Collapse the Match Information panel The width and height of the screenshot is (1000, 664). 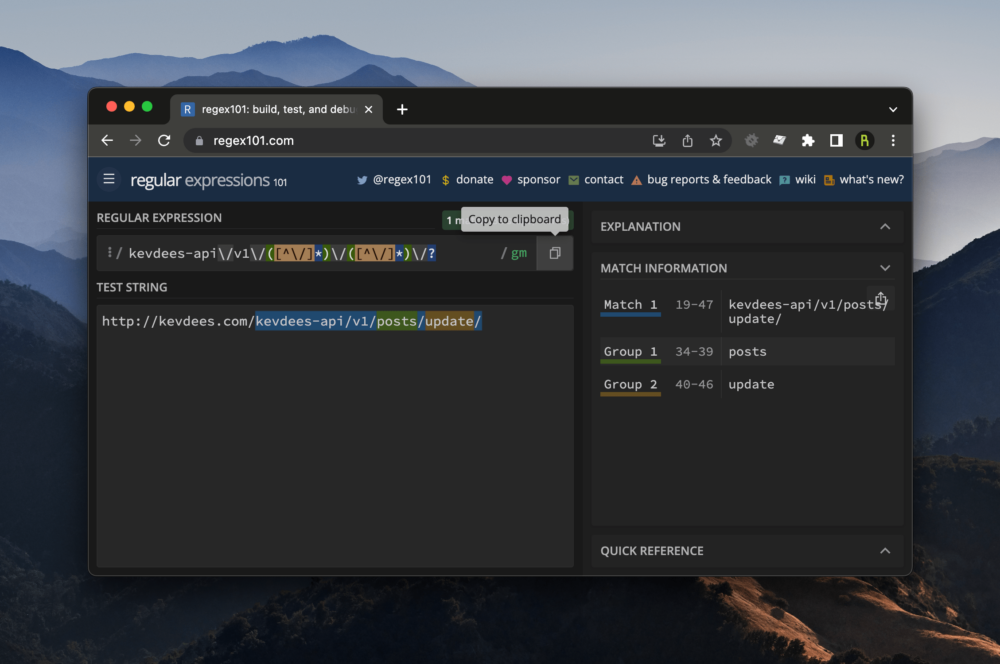[x=884, y=268]
